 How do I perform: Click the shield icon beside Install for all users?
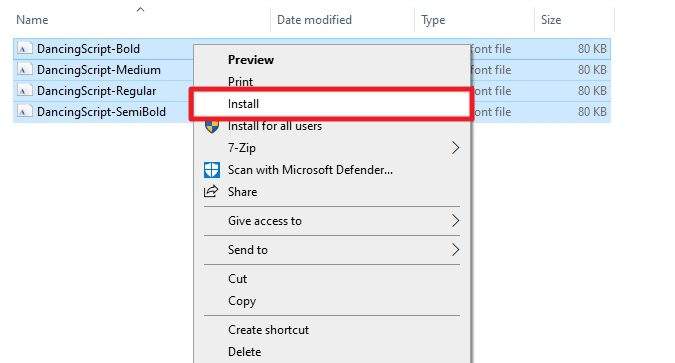212,127
